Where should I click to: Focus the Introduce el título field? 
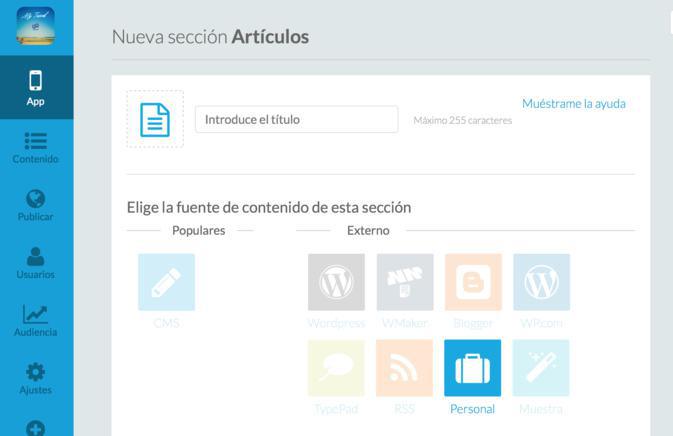[296, 120]
